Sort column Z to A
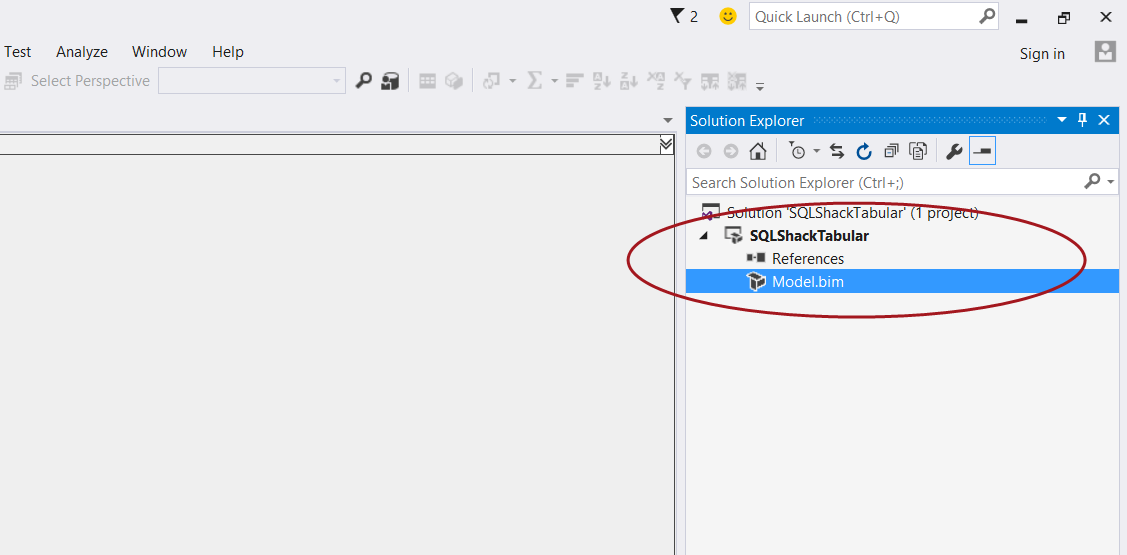Screen dimensions: 1127x555 point(629,81)
